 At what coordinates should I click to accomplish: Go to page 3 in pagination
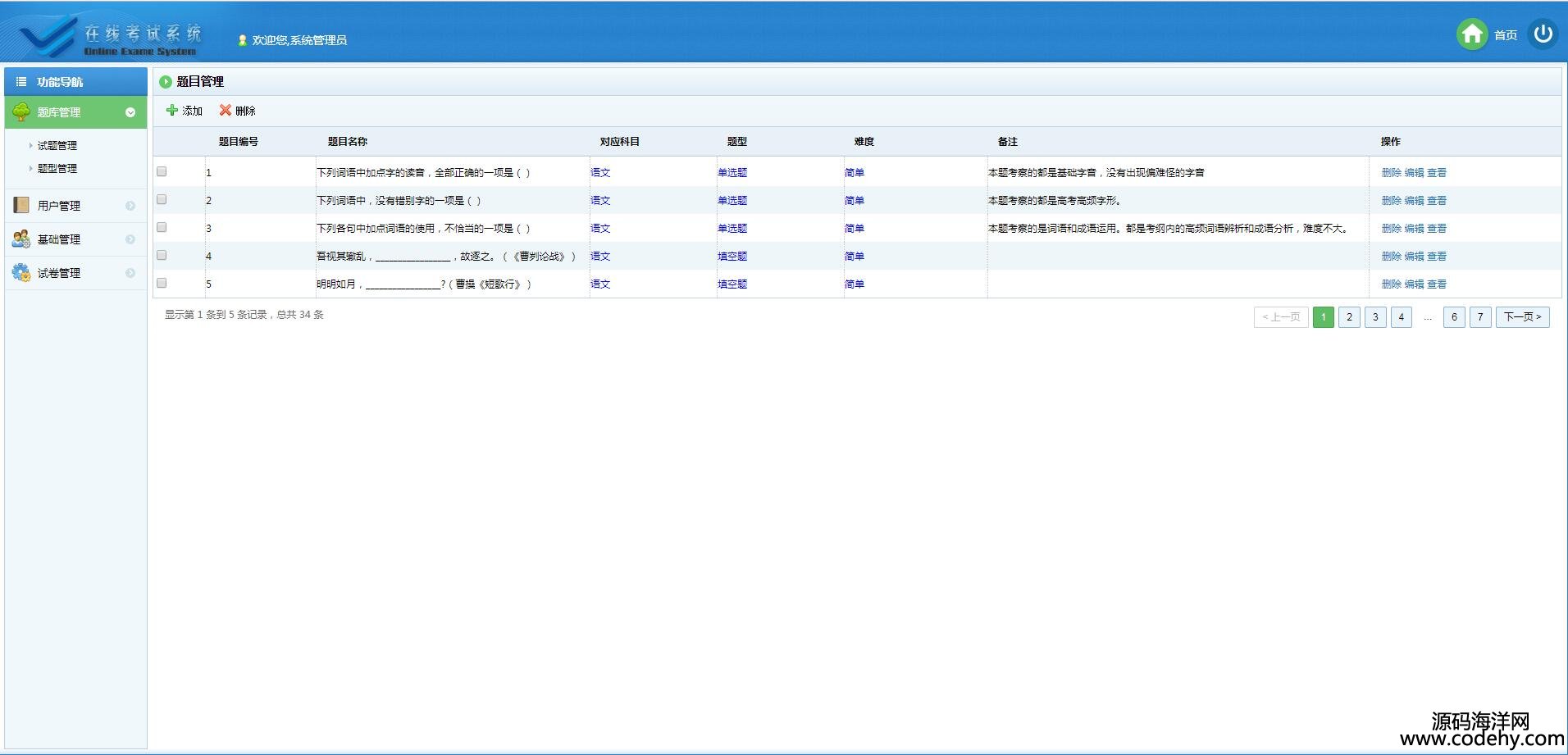[1375, 317]
